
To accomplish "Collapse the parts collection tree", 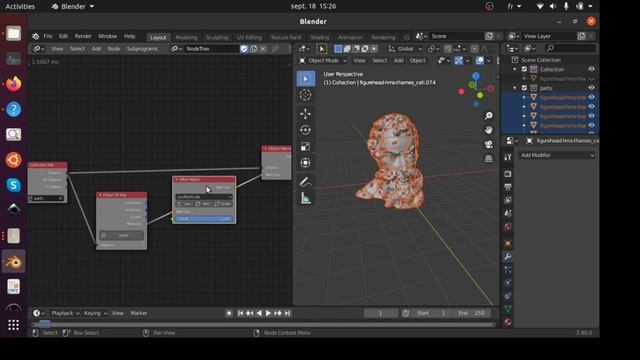I will (x=515, y=88).
